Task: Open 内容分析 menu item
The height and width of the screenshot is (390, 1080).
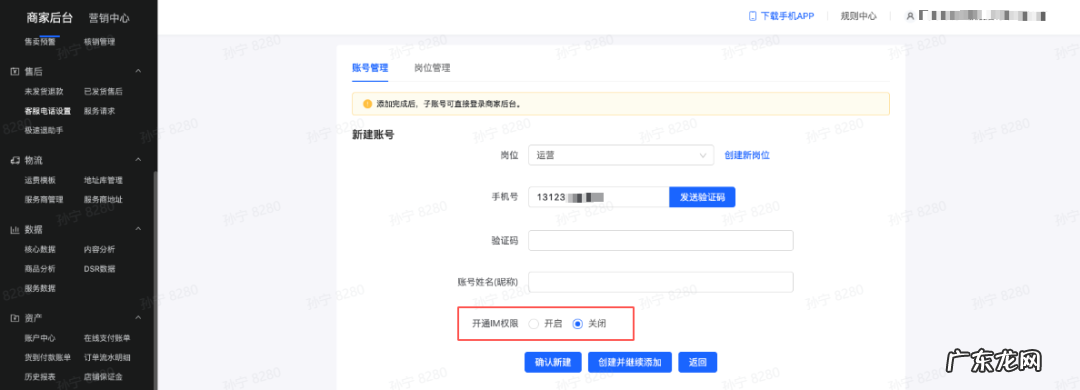Action: click(99, 249)
